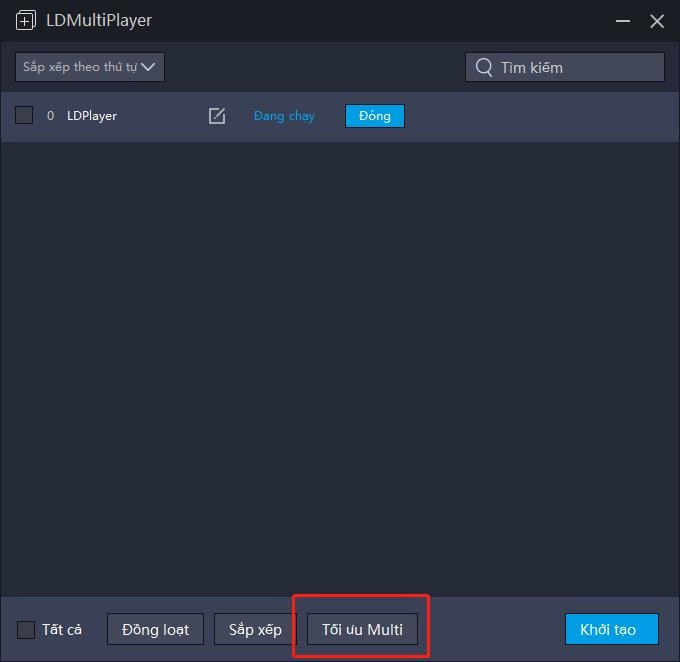
Task: Click the 'Đóng loạt' batch close button
Action: point(155,630)
